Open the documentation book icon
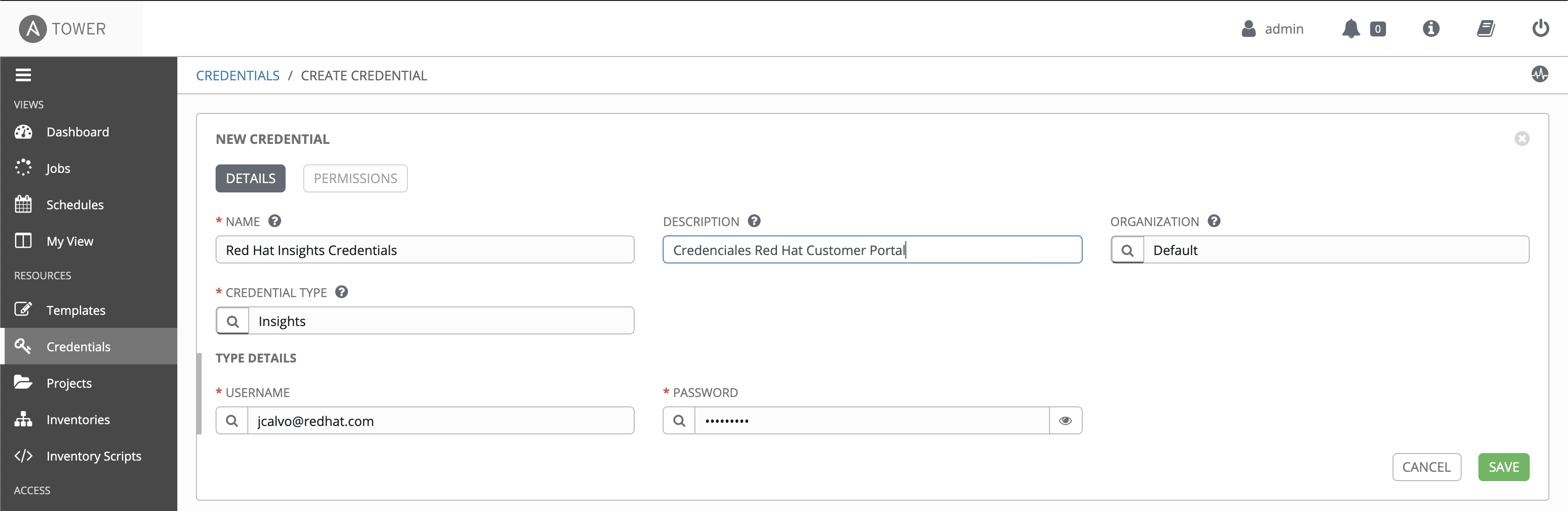The height and width of the screenshot is (511, 1568). (x=1486, y=28)
